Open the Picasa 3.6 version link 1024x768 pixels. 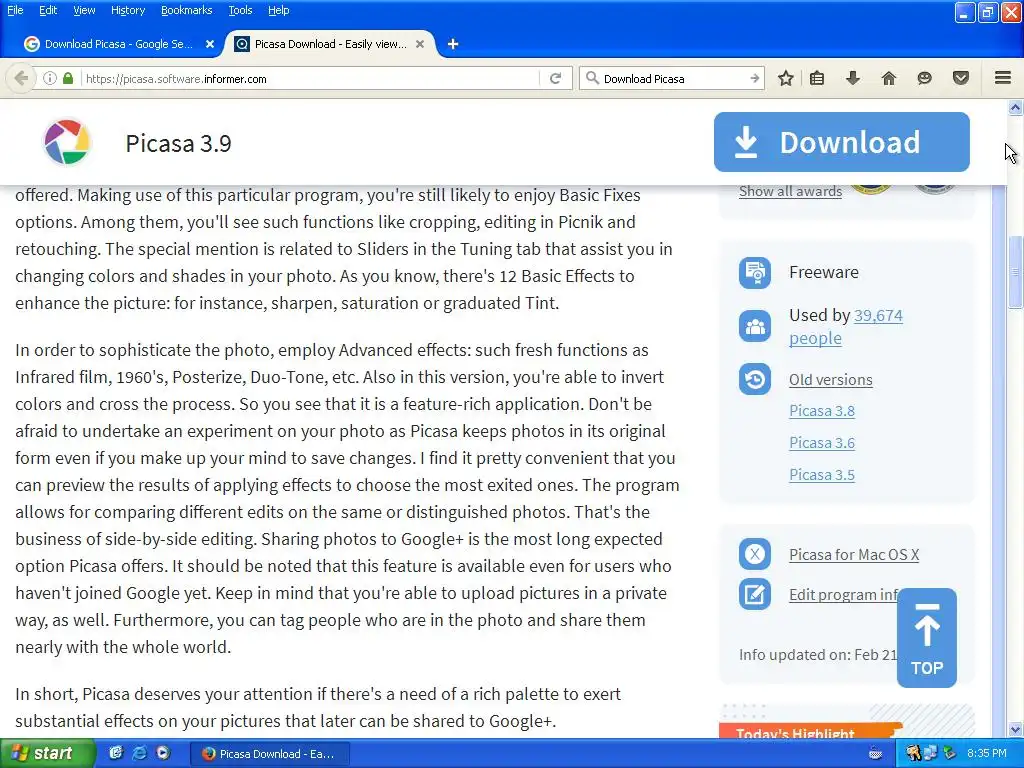(822, 443)
